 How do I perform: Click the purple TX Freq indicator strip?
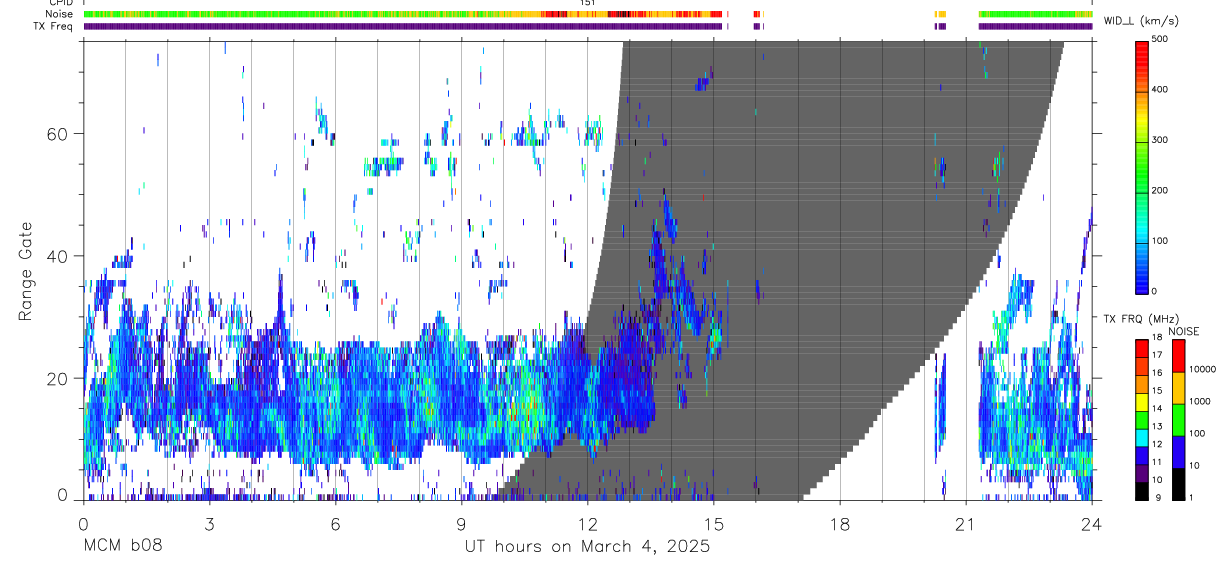pos(587,26)
